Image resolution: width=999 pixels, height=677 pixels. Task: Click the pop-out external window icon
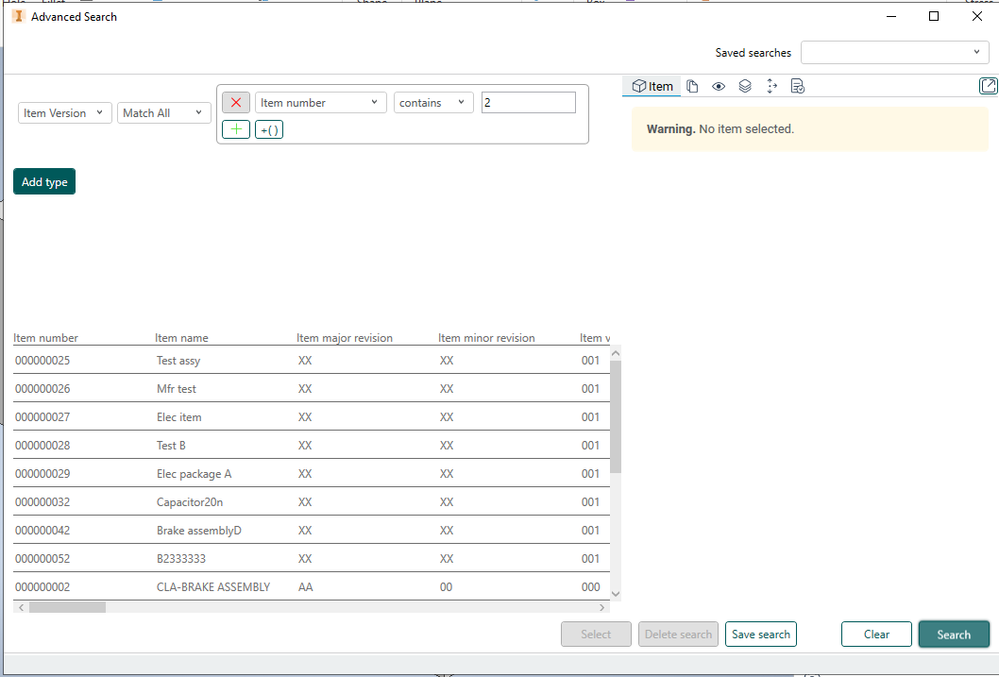coord(988,85)
